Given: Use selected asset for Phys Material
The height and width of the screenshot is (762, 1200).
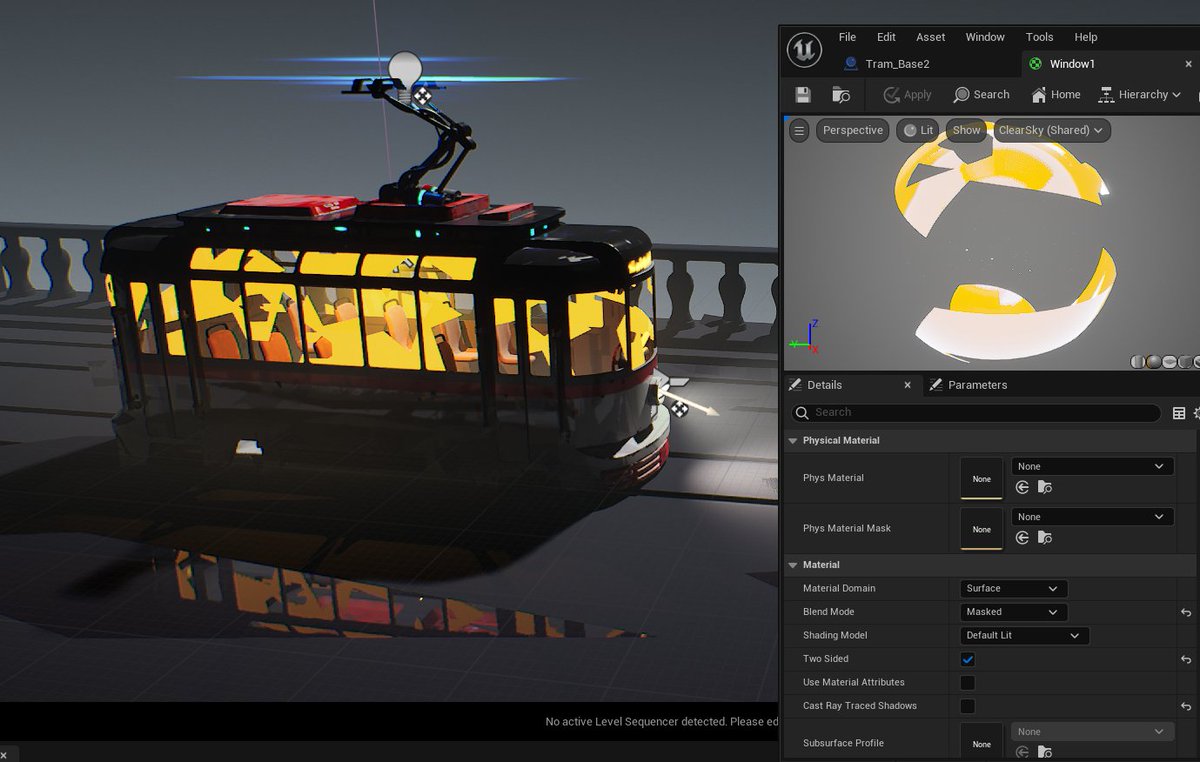Looking at the screenshot, I should [1022, 487].
